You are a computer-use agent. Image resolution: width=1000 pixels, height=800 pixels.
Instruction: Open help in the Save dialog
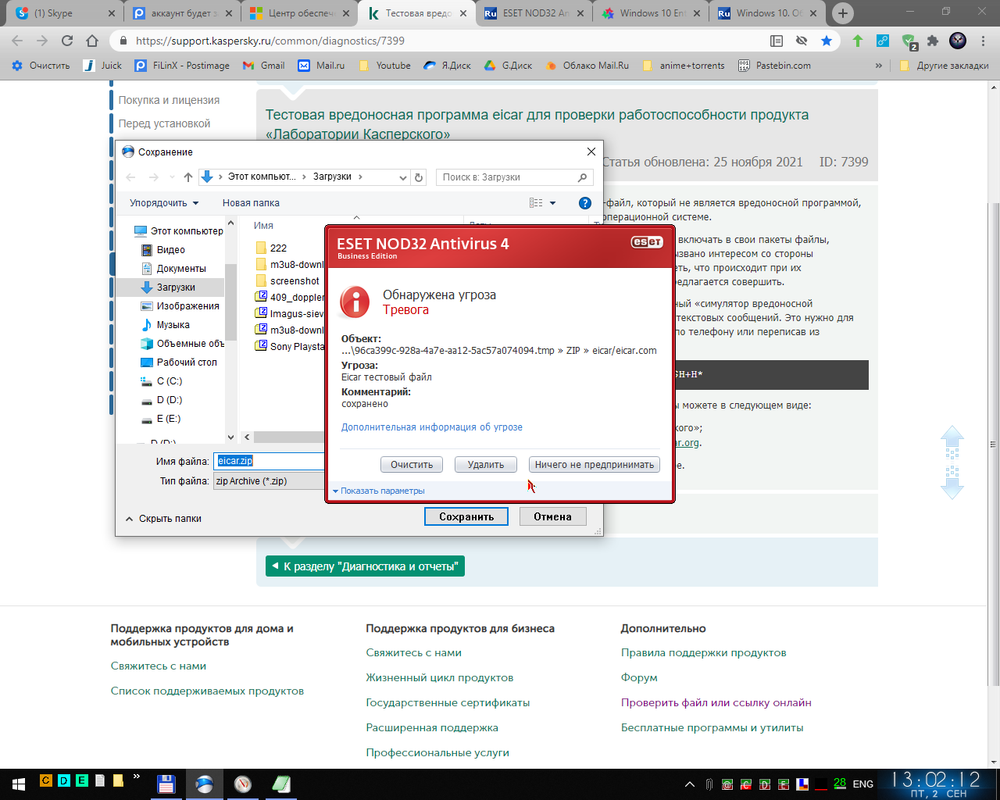[584, 203]
